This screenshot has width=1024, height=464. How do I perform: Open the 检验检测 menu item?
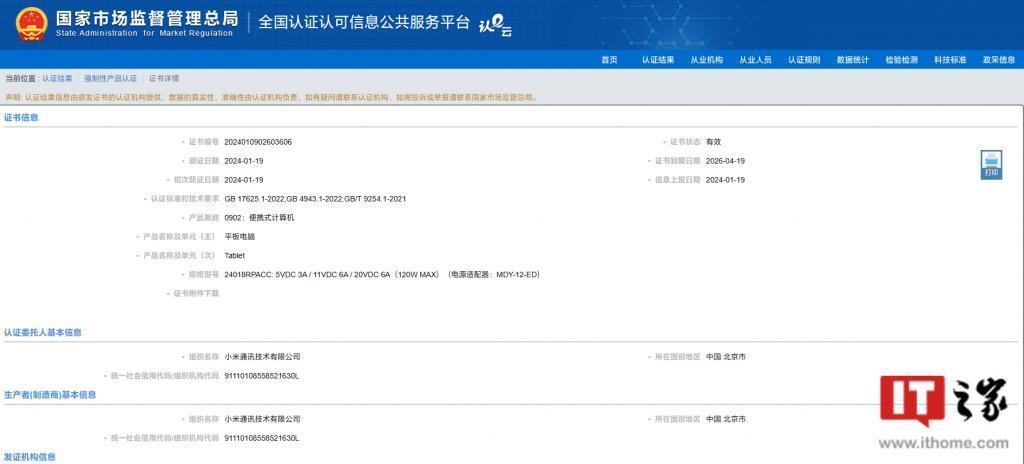tap(901, 59)
